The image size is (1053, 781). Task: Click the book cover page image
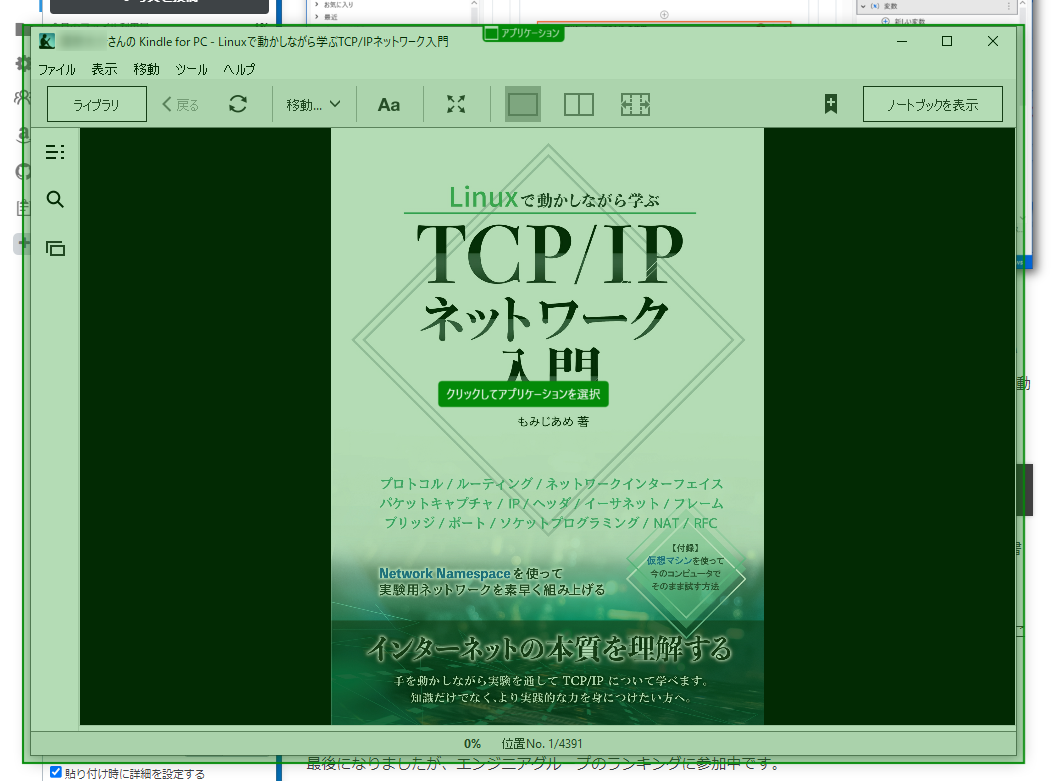pyautogui.click(x=547, y=426)
